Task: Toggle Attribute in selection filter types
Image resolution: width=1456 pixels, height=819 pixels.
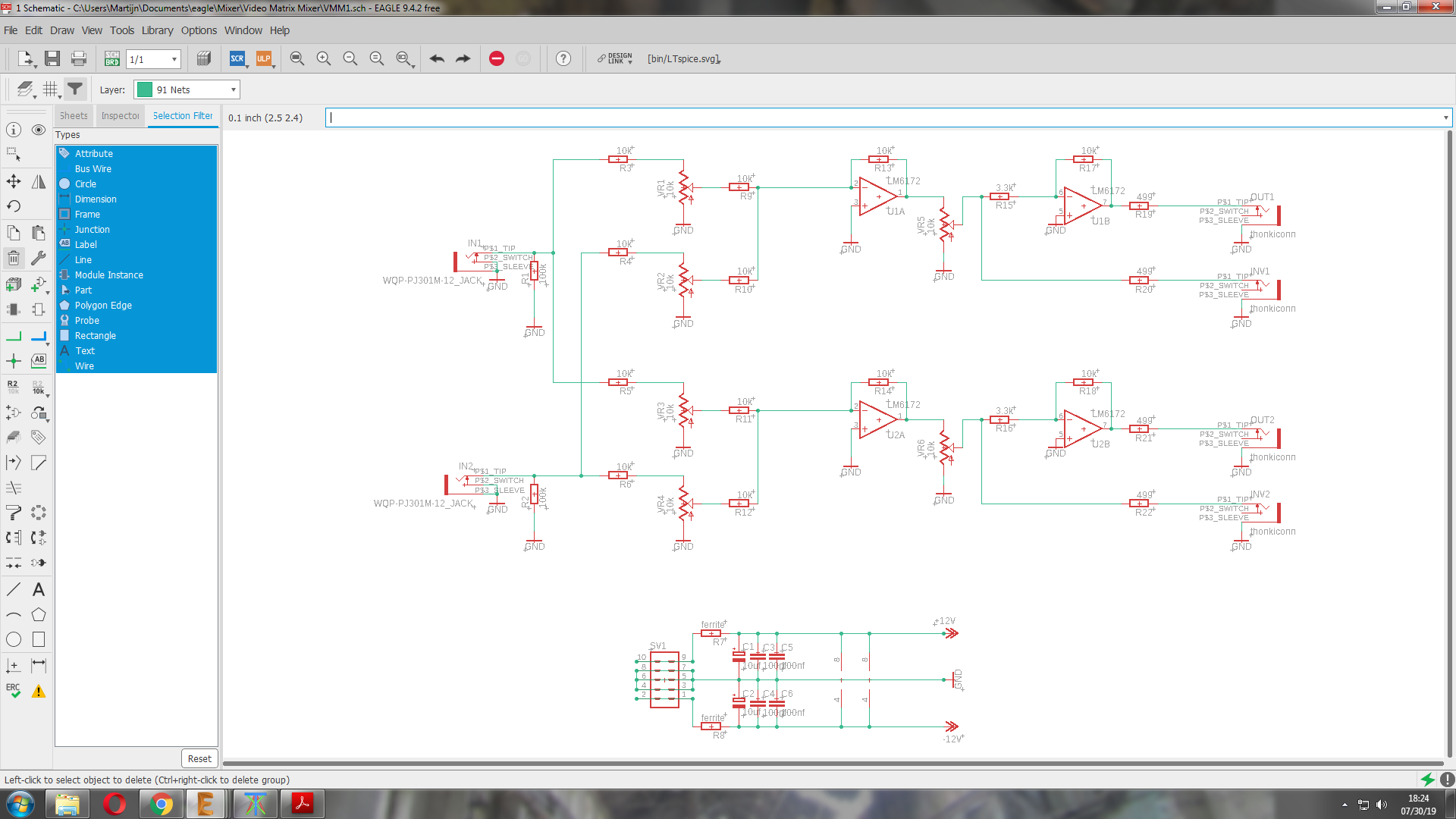Action: 136,153
